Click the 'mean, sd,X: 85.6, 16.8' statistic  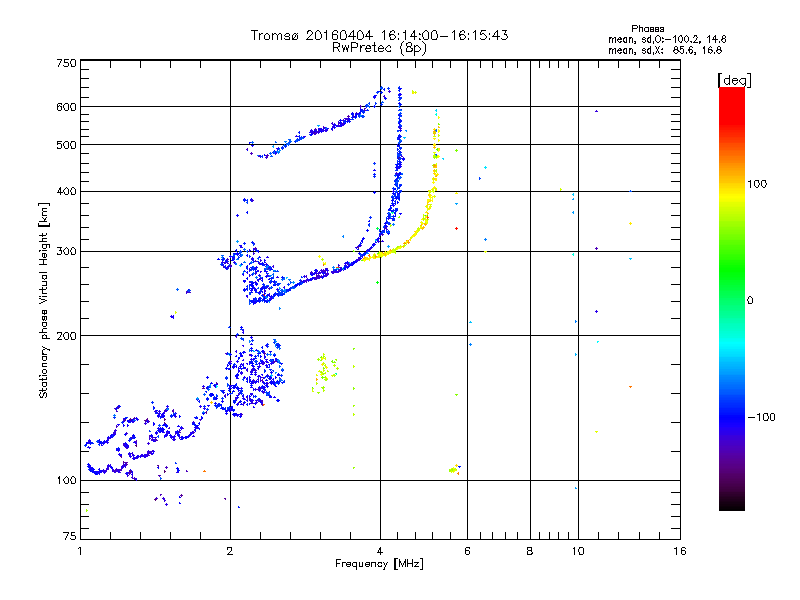pos(665,50)
